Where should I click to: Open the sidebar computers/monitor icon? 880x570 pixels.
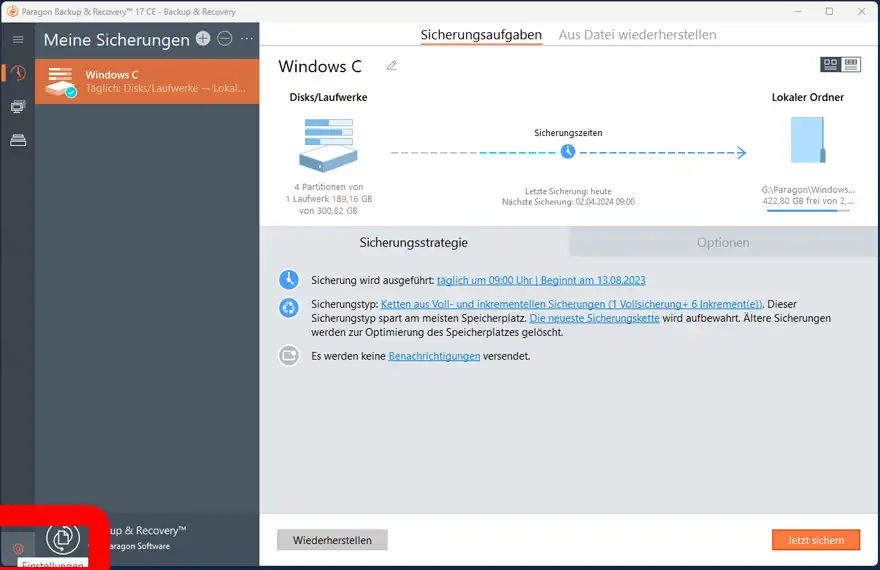(x=18, y=107)
